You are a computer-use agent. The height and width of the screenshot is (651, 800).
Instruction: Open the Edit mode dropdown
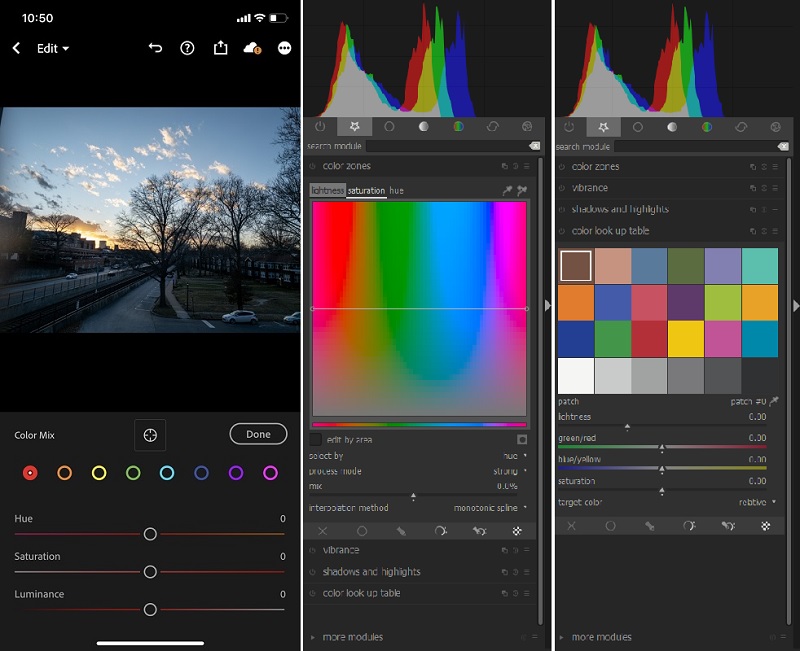pyautogui.click(x=53, y=48)
